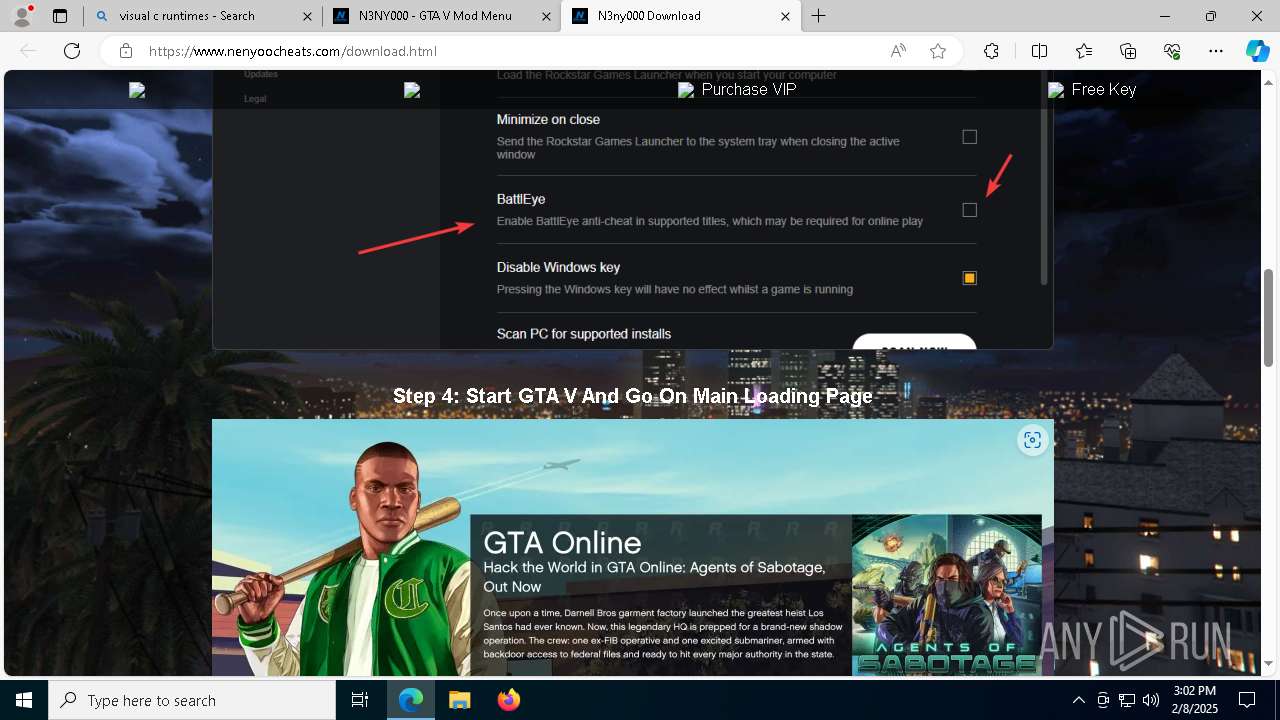Viewport: 1280px width, 720px height.
Task: Click the taskbar search box
Action: [192, 700]
